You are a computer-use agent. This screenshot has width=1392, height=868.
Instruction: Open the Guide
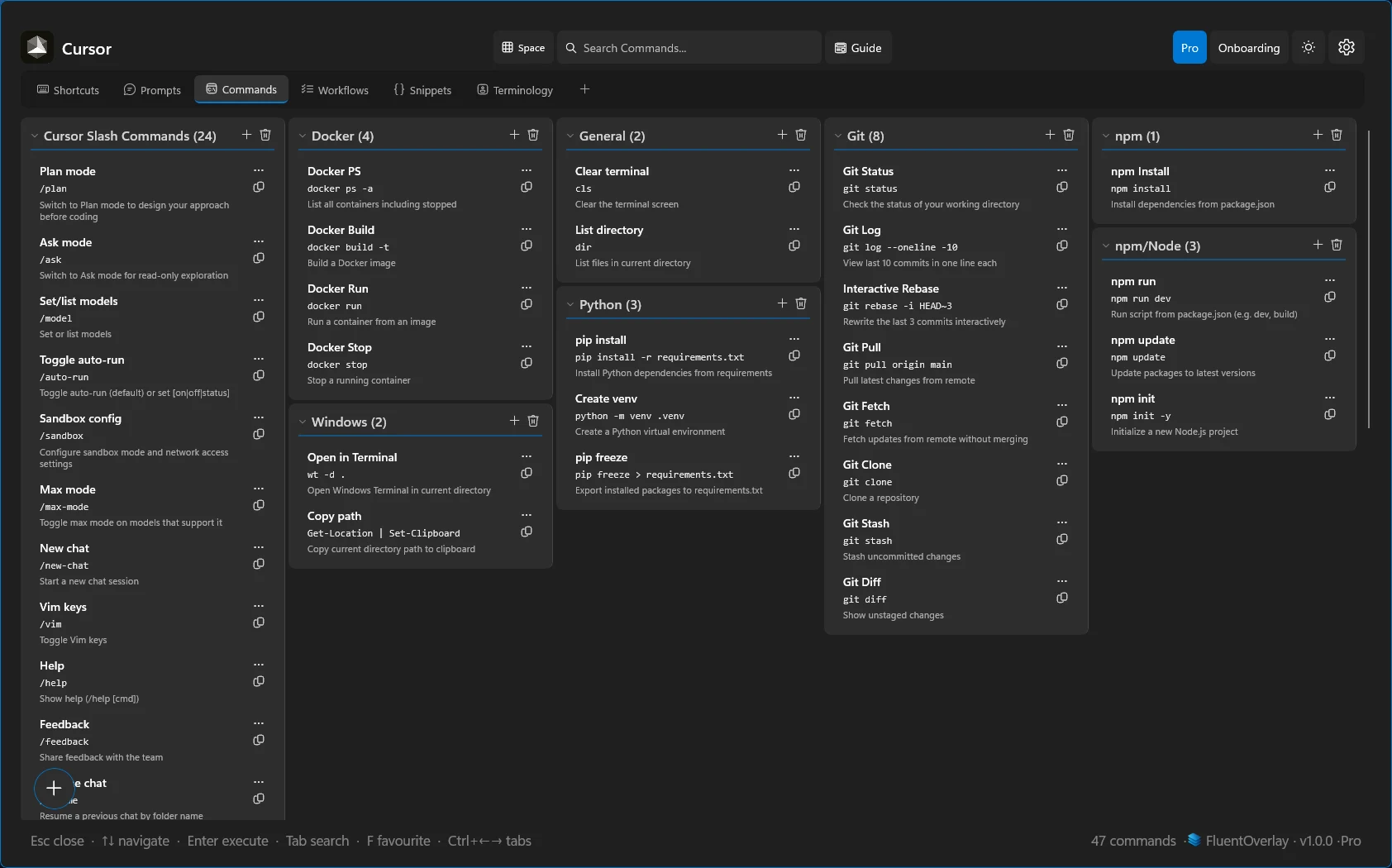tap(858, 47)
